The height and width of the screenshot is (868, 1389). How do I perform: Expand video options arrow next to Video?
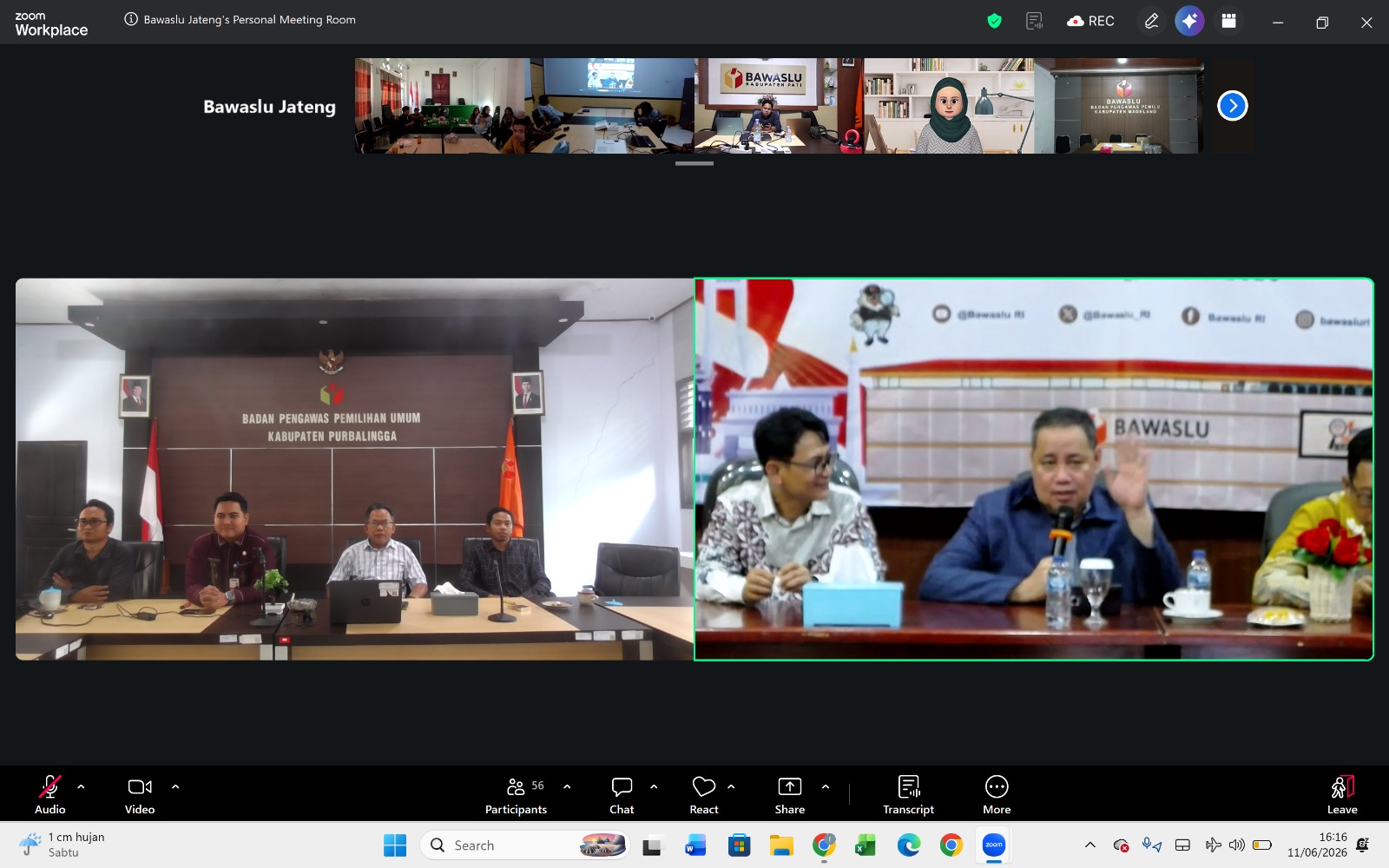pos(175,786)
